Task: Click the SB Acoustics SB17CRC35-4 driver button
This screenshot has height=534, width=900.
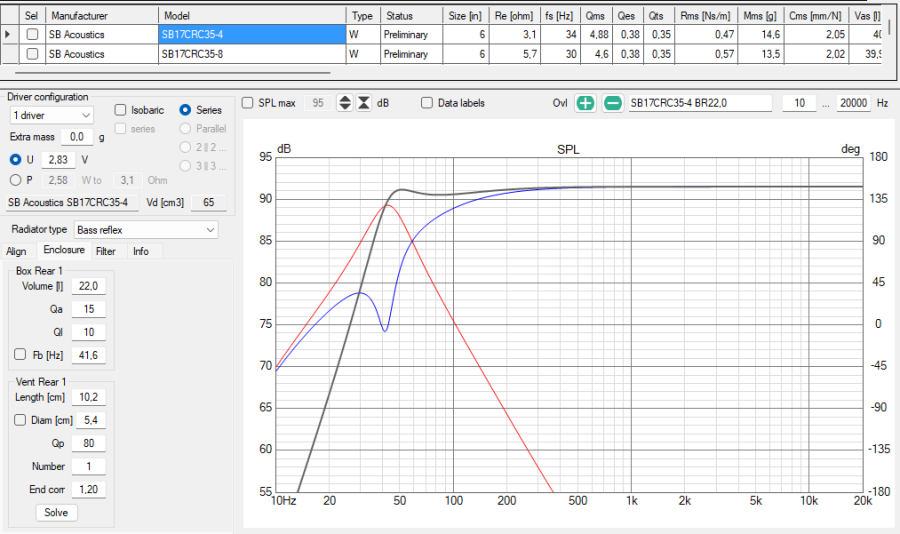Action: [72, 203]
